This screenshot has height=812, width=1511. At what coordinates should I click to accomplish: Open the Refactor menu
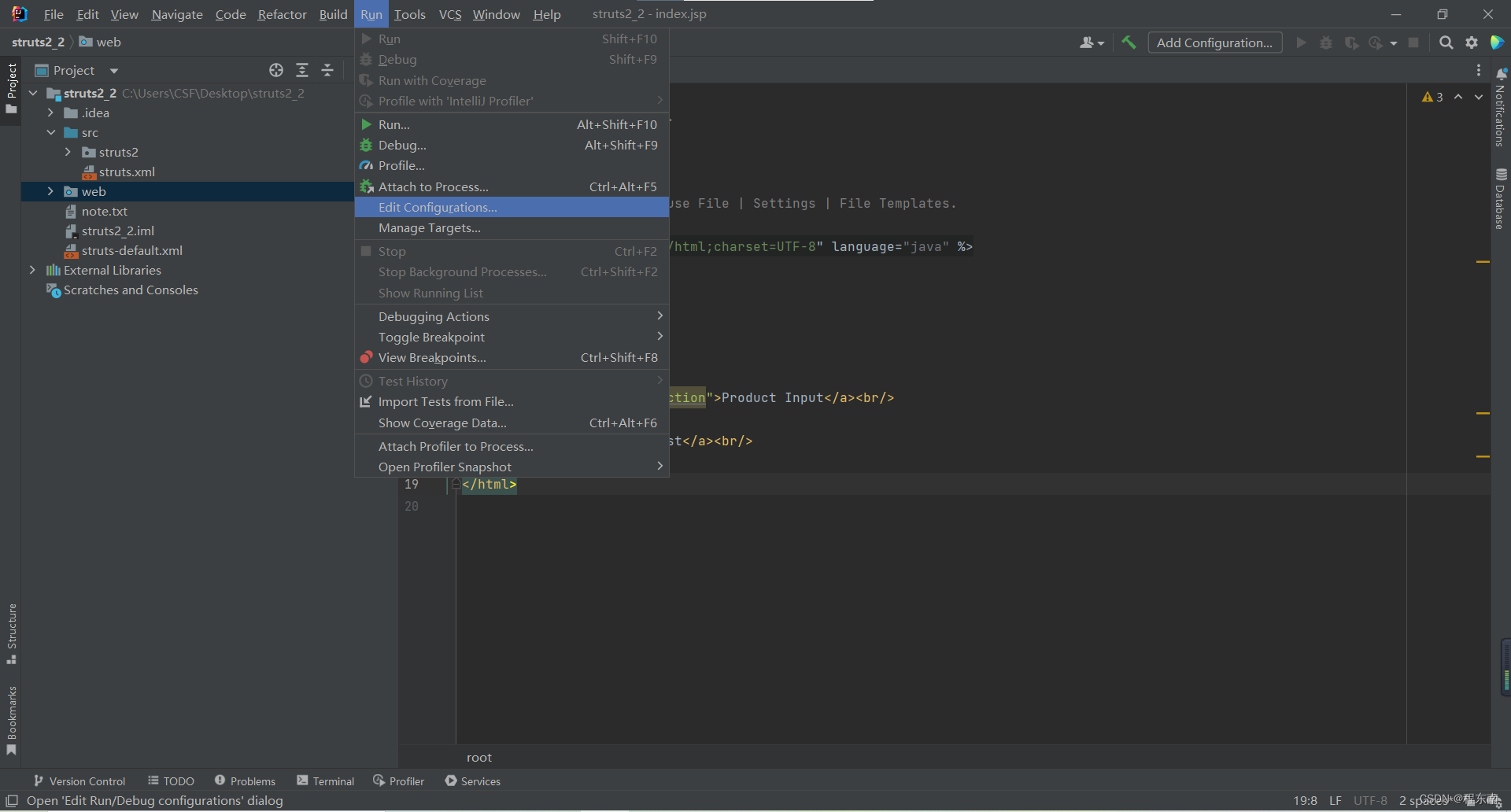pos(282,14)
